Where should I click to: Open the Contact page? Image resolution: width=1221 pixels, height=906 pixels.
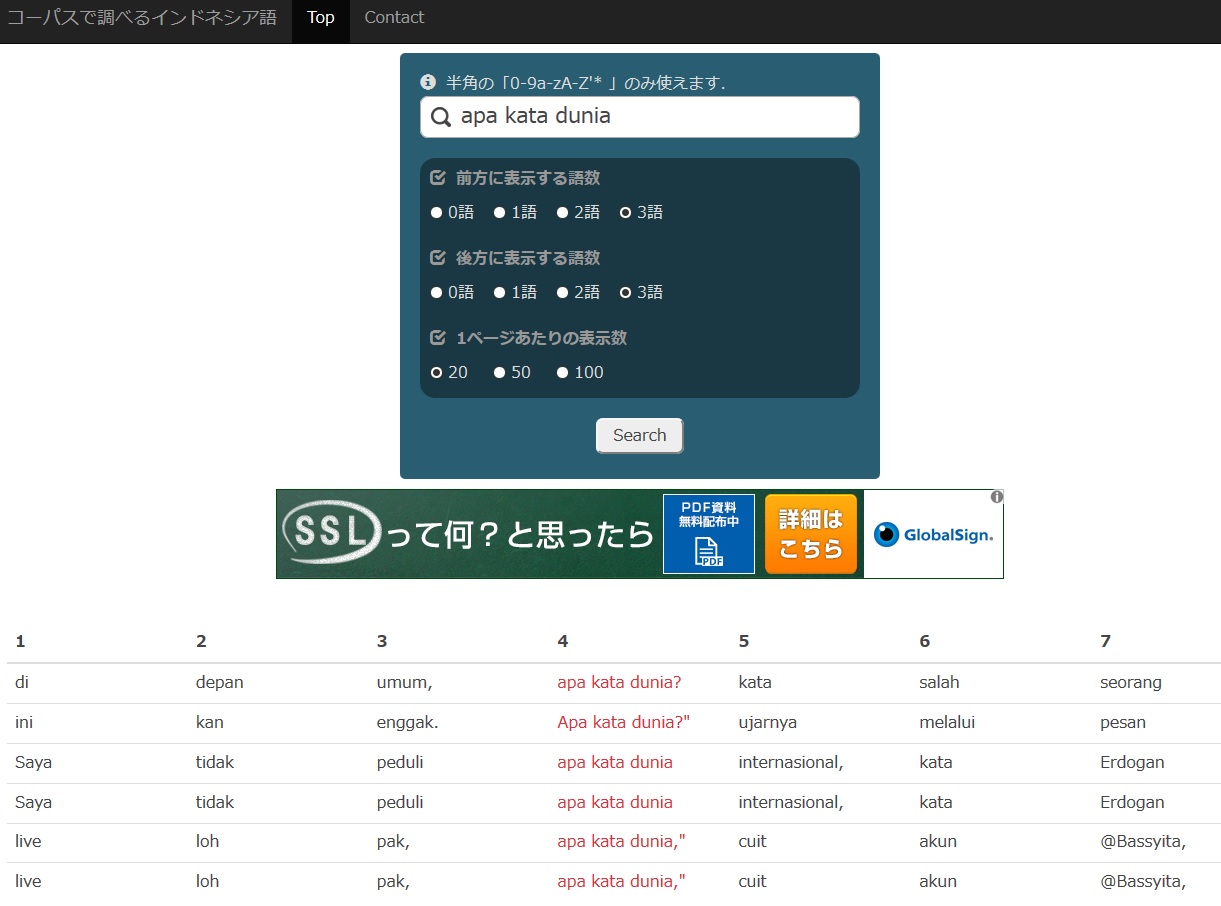394,18
